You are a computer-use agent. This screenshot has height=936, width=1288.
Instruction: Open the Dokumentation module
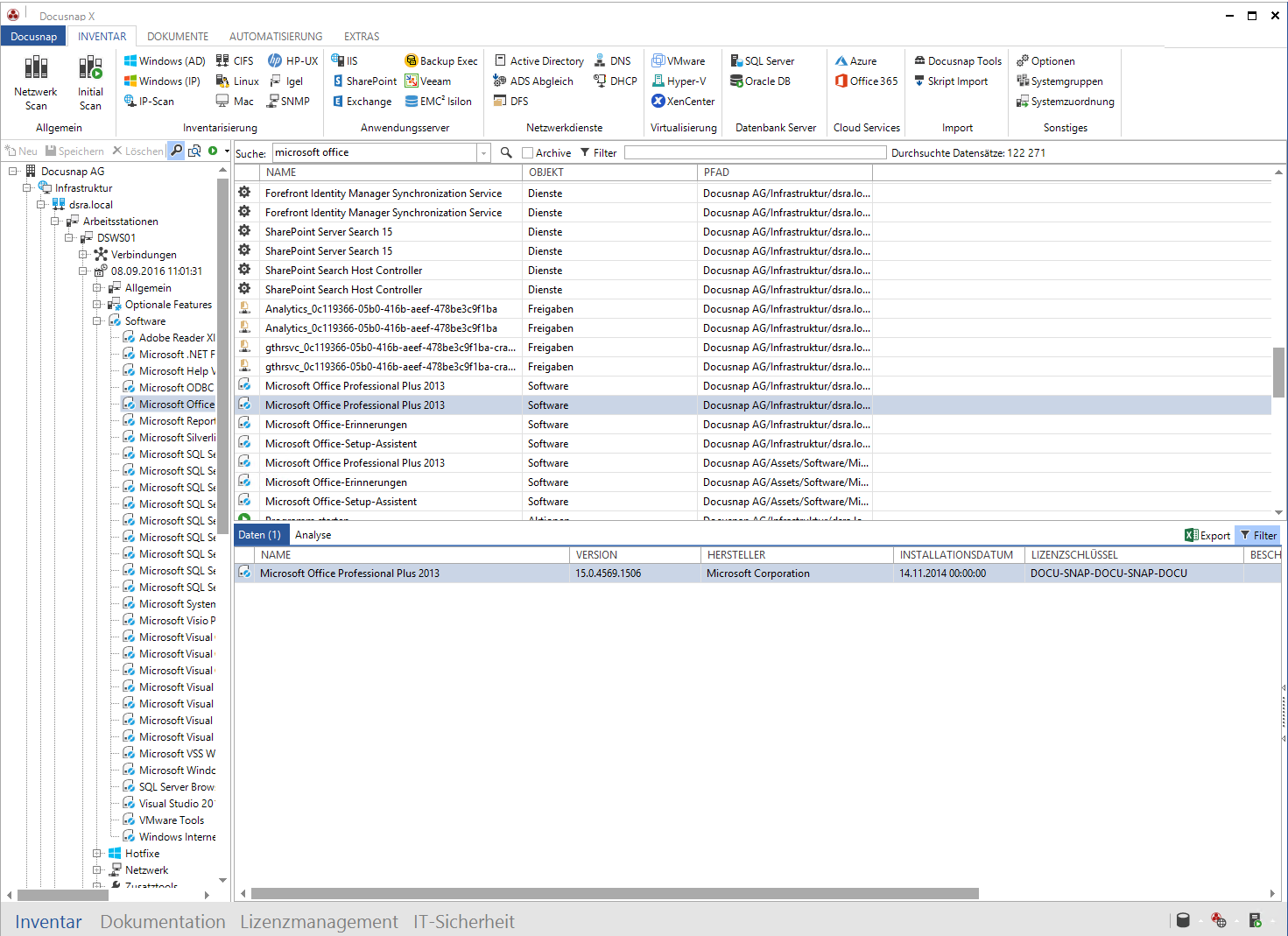point(163,921)
